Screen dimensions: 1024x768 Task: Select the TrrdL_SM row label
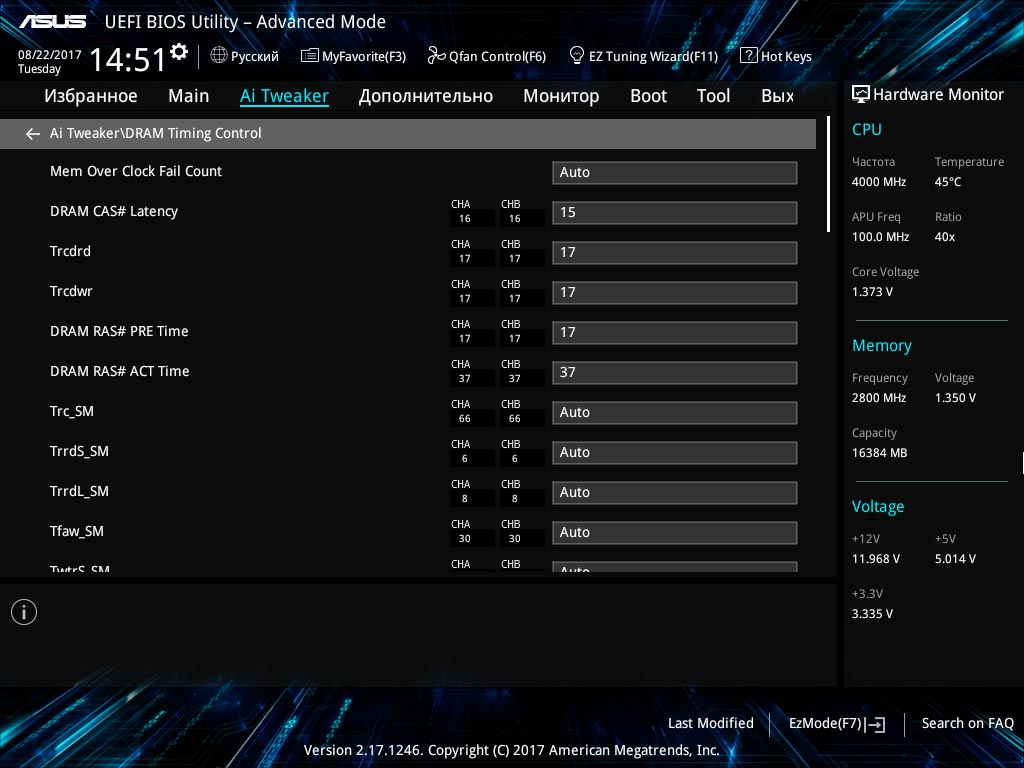coord(79,491)
